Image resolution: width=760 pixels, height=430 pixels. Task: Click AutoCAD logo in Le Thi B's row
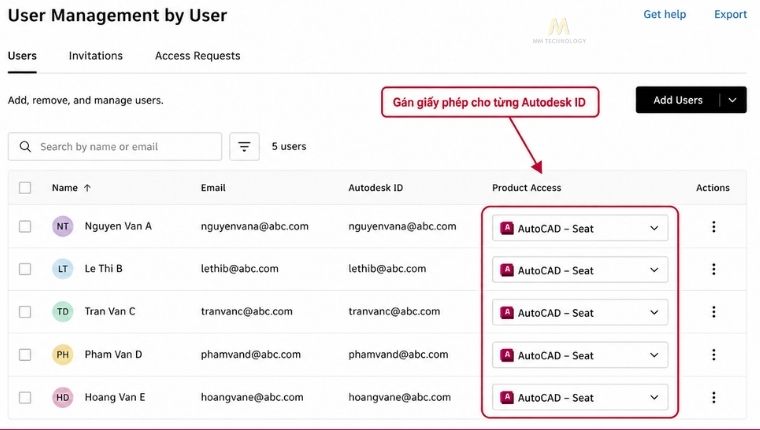coord(507,270)
